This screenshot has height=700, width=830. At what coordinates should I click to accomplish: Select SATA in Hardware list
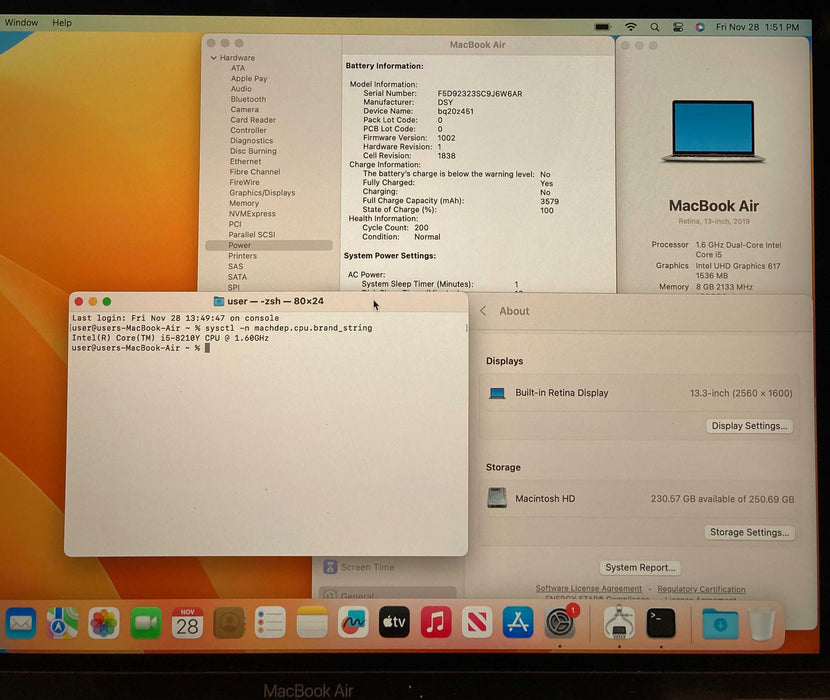(x=237, y=277)
